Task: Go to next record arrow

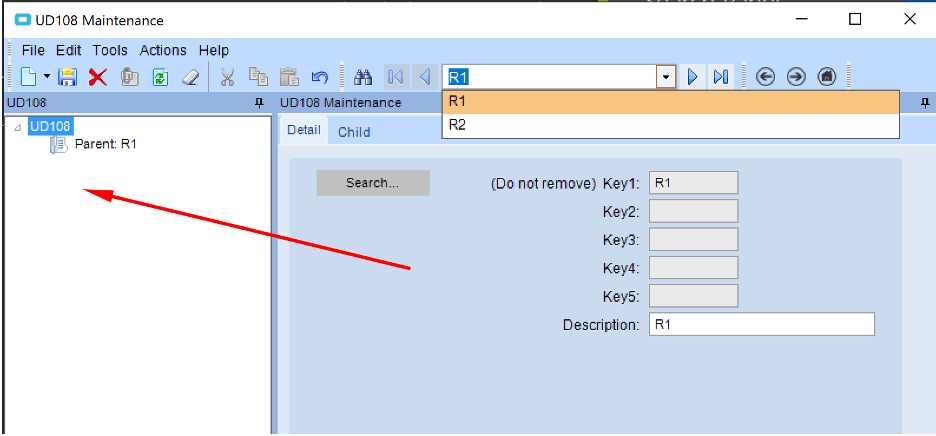Action: (x=692, y=77)
